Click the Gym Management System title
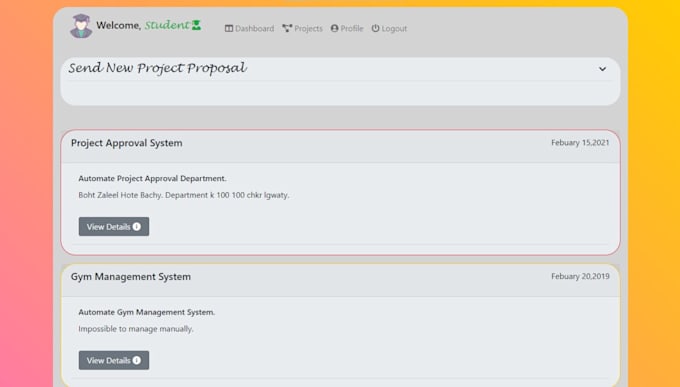This screenshot has width=680, height=387. click(x=131, y=277)
